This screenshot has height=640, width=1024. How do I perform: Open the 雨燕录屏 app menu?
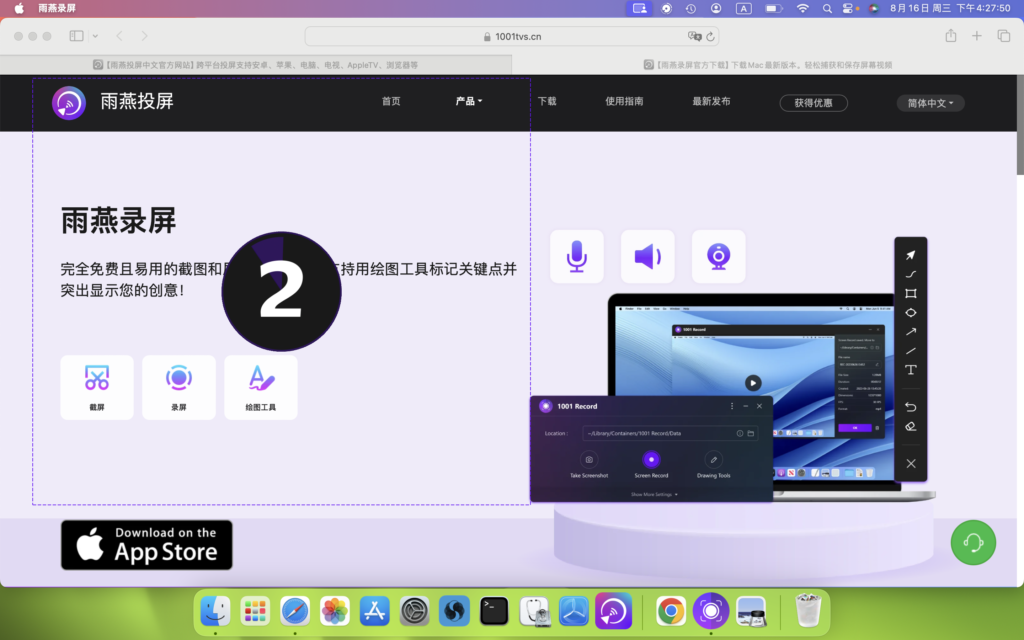point(57,8)
